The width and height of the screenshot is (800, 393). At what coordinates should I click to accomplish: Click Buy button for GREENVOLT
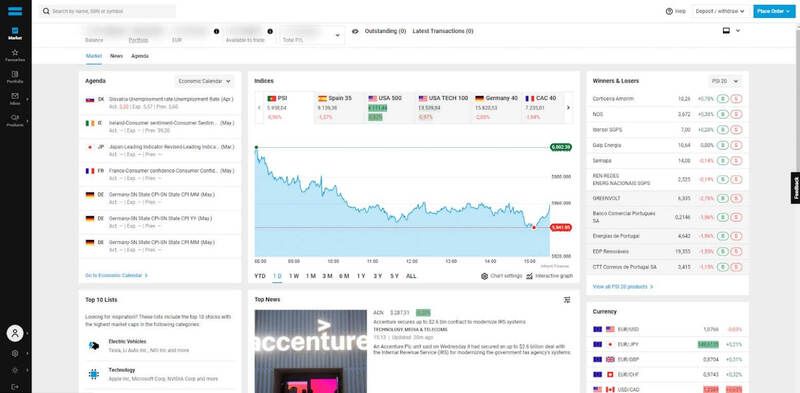[722, 198]
